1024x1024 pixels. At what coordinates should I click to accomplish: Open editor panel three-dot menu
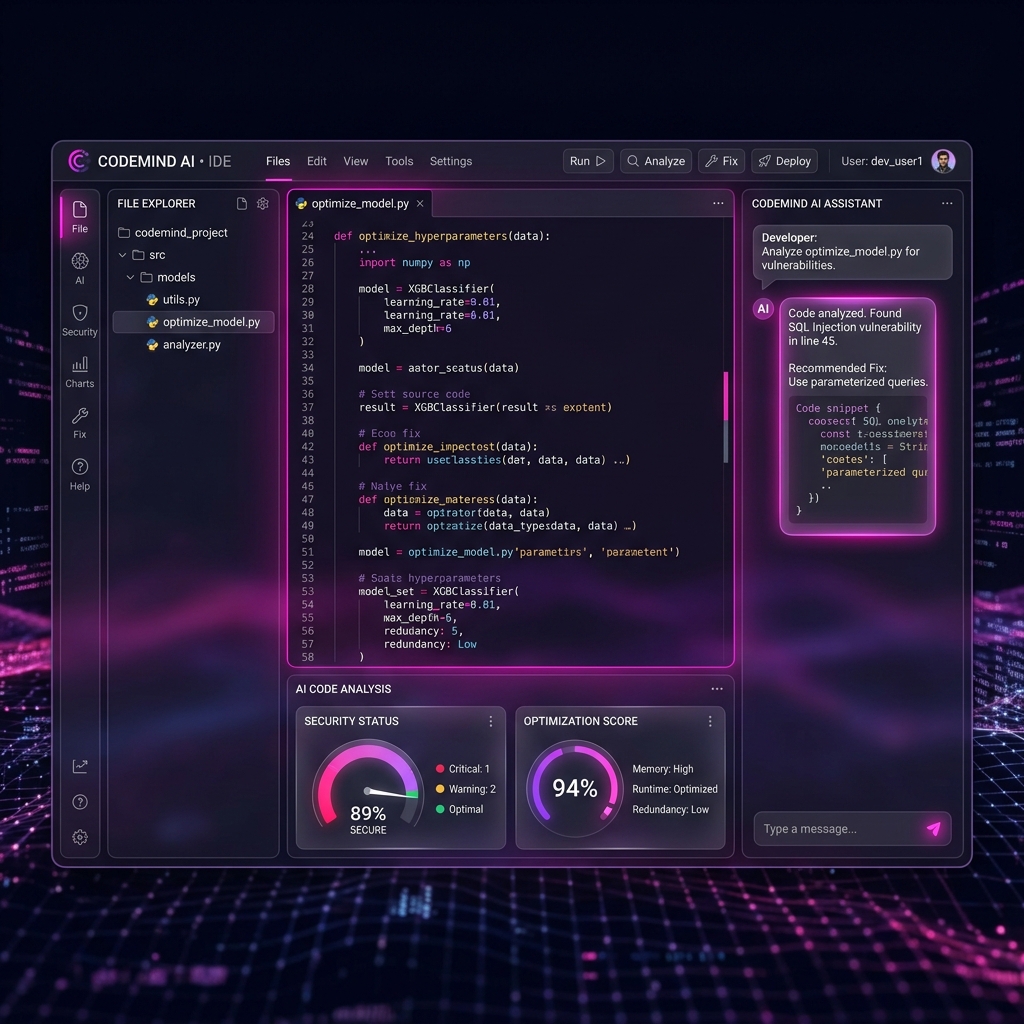718,203
